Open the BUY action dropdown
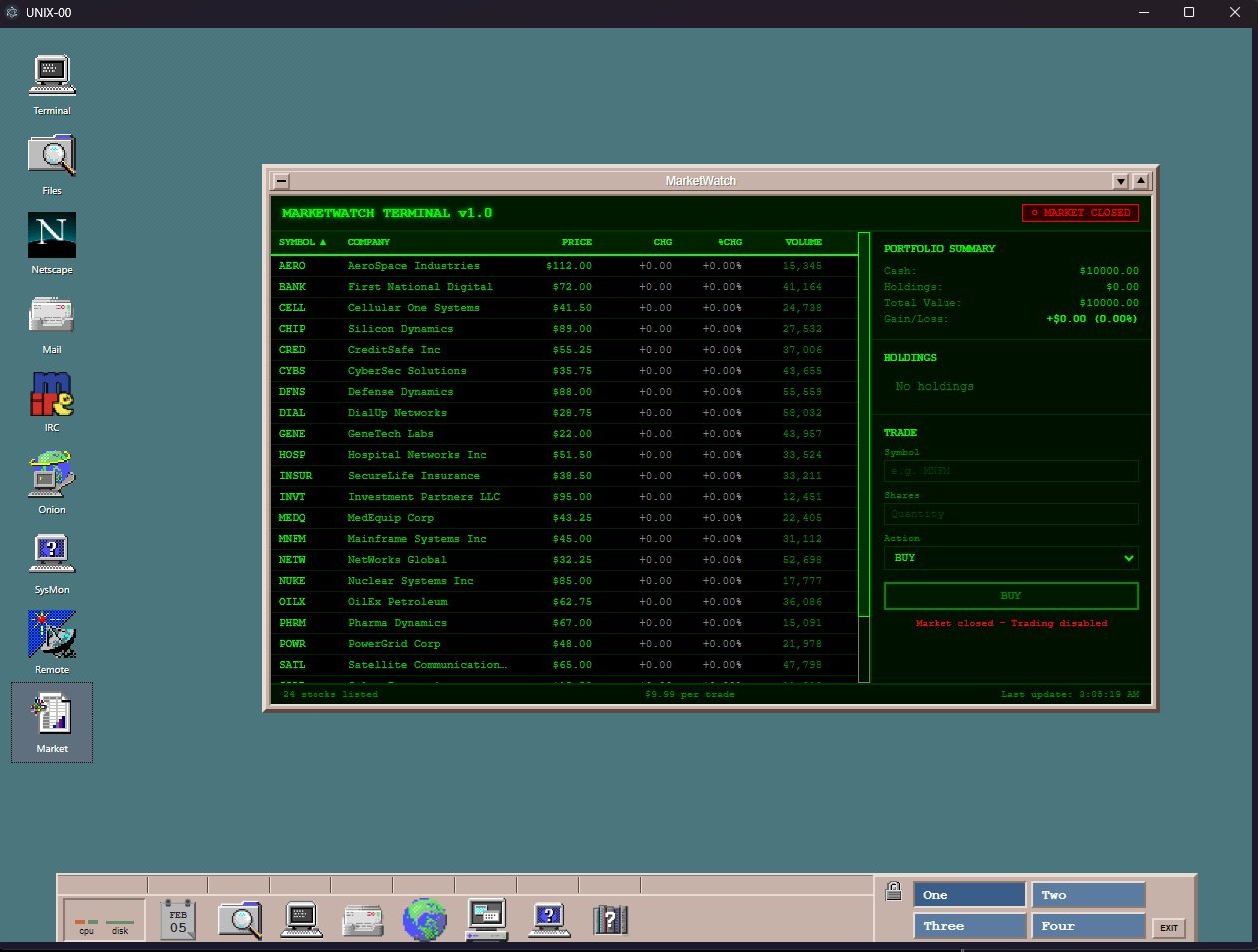 click(1010, 558)
